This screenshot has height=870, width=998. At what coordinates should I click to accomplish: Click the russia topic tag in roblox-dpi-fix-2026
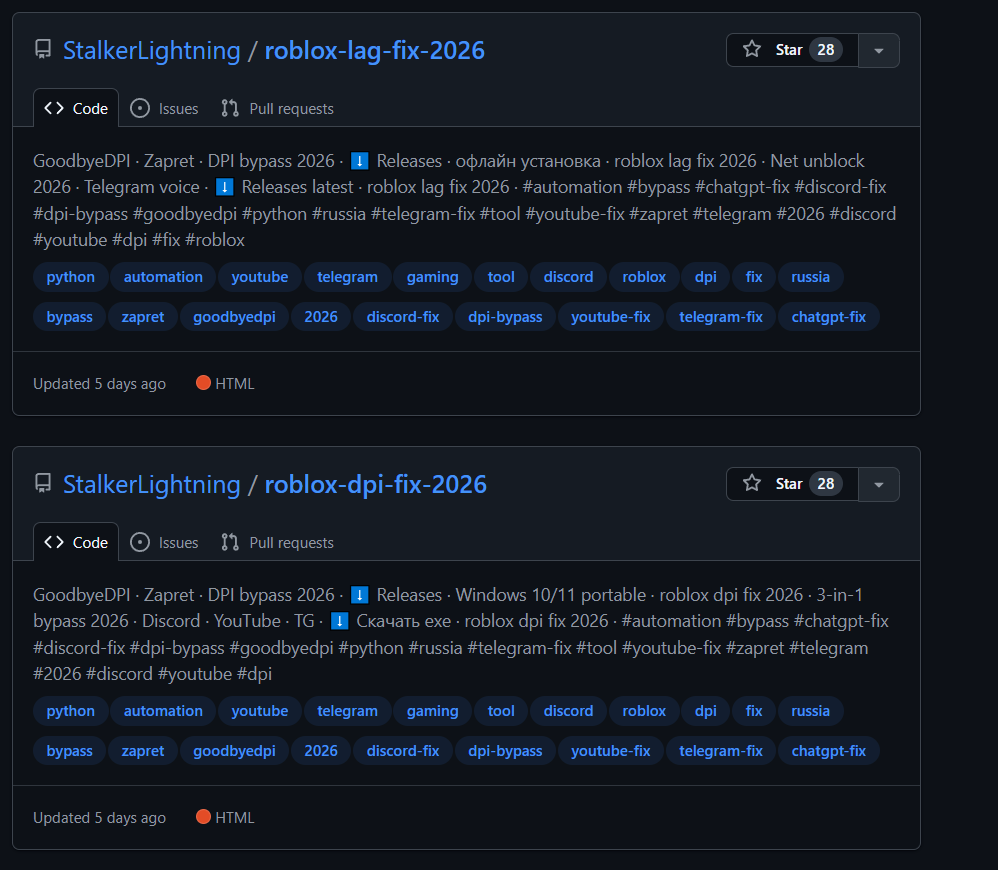(x=810, y=711)
